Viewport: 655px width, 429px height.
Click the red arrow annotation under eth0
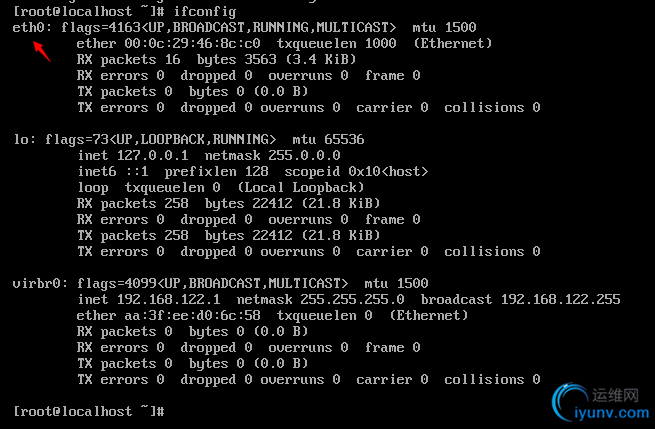42,52
